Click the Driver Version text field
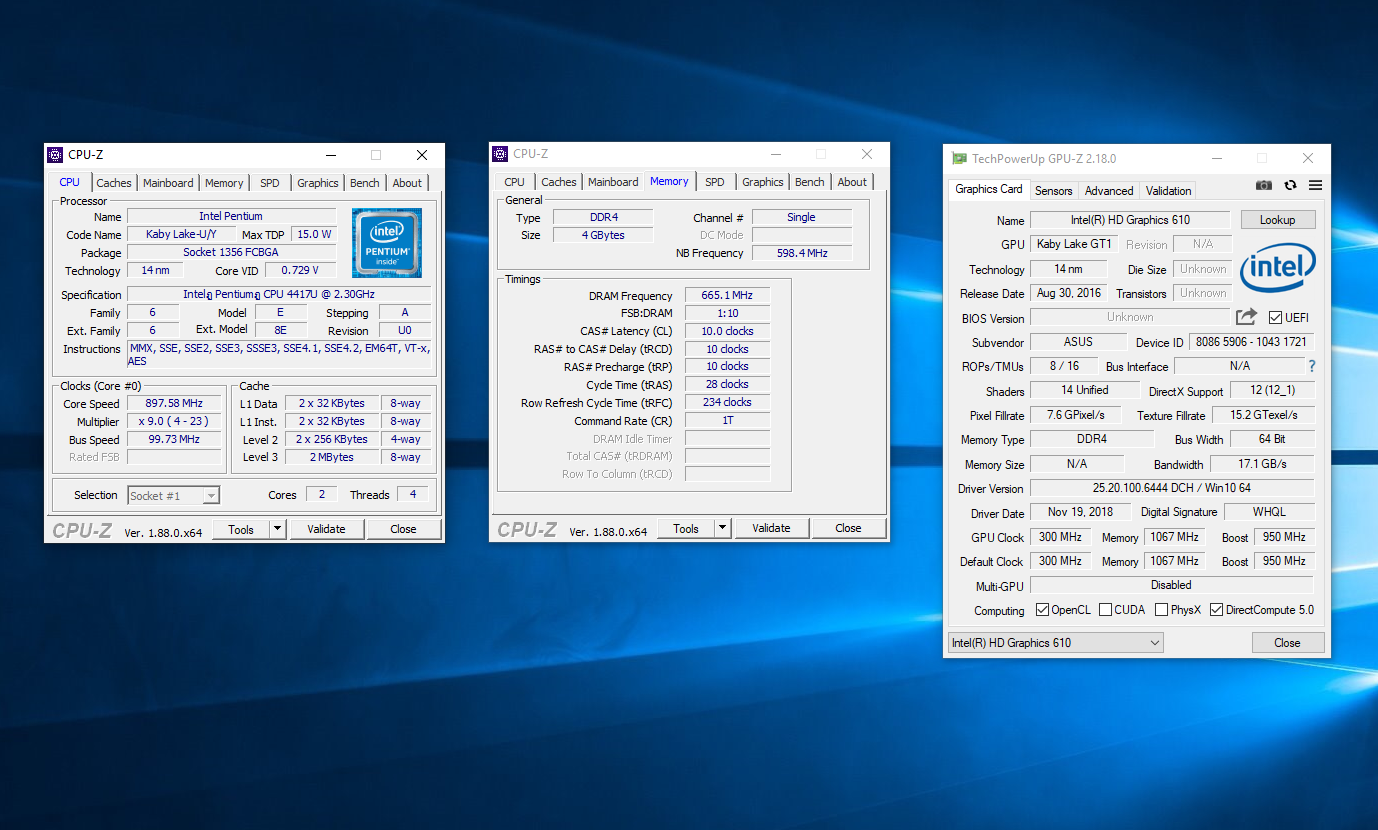 click(x=1171, y=488)
